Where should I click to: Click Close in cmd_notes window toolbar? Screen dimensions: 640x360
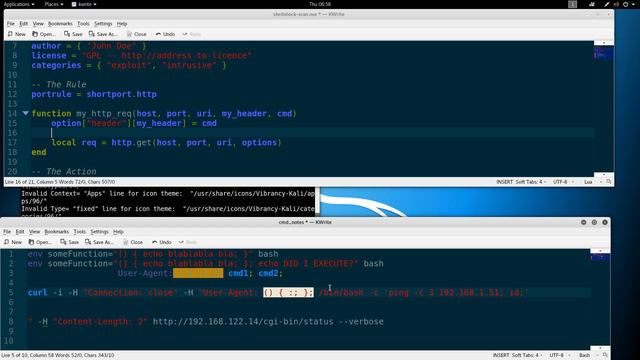(x=133, y=242)
